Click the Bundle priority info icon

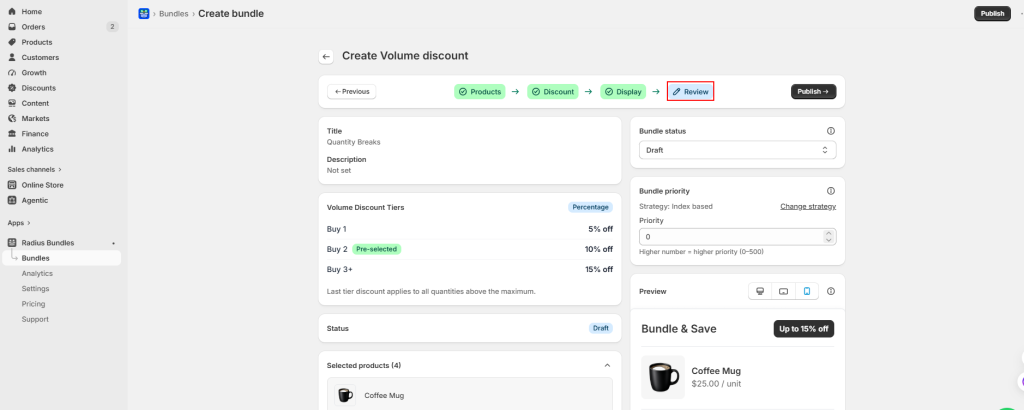pyautogui.click(x=831, y=191)
